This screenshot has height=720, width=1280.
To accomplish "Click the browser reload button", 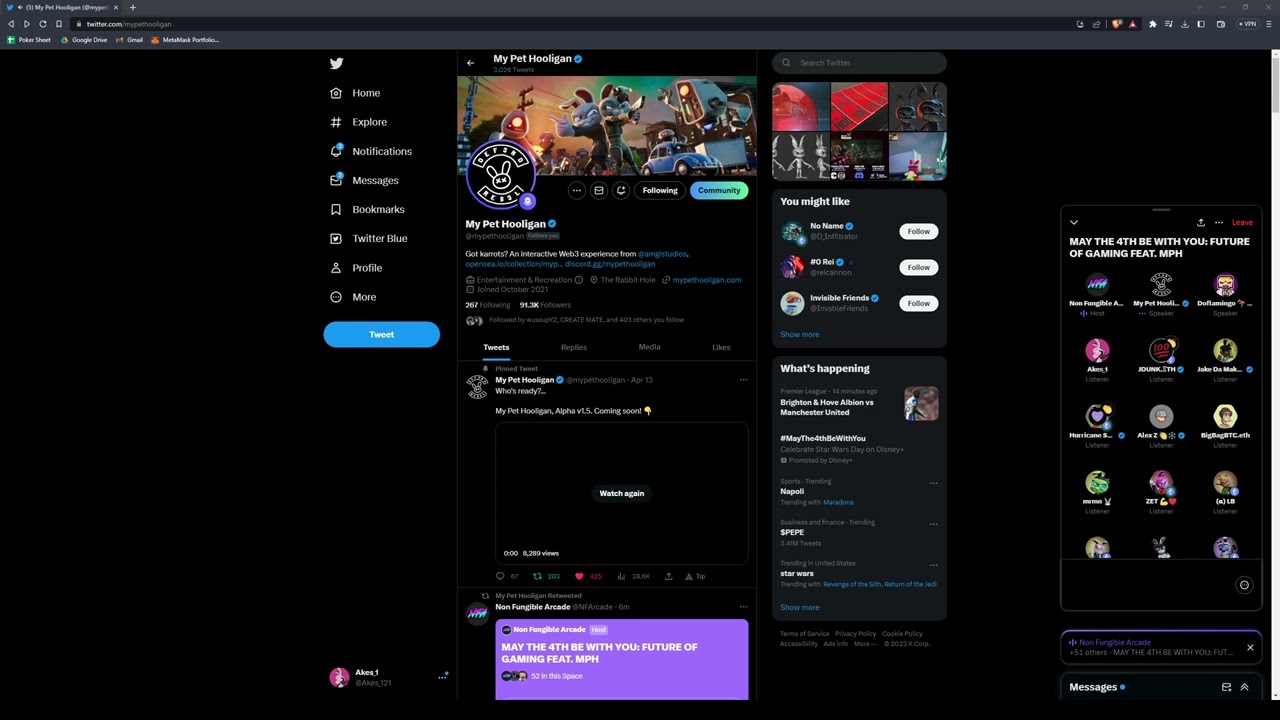I will point(42,24).
